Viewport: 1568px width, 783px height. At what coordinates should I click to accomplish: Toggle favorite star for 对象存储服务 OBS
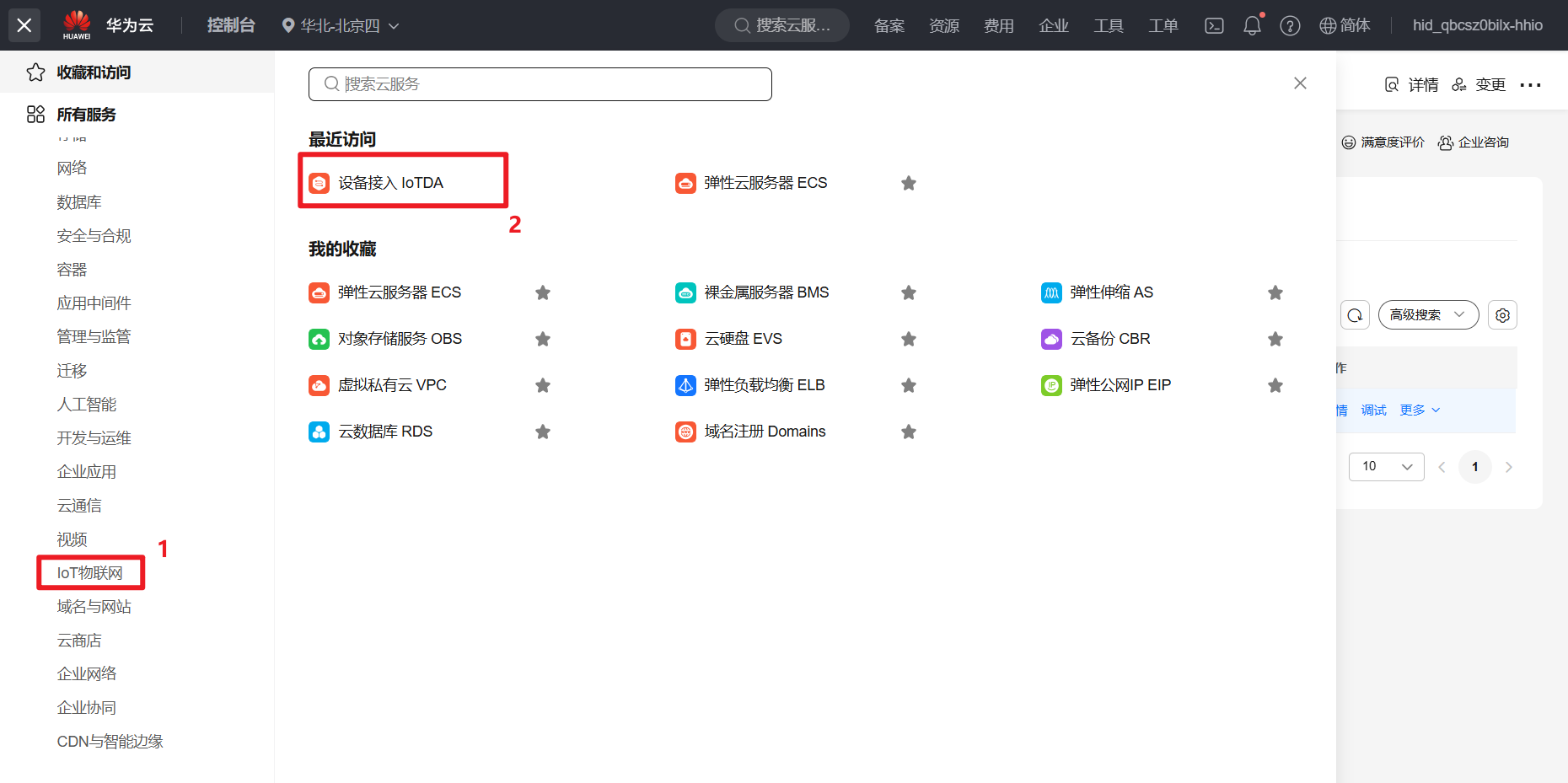[543, 339]
